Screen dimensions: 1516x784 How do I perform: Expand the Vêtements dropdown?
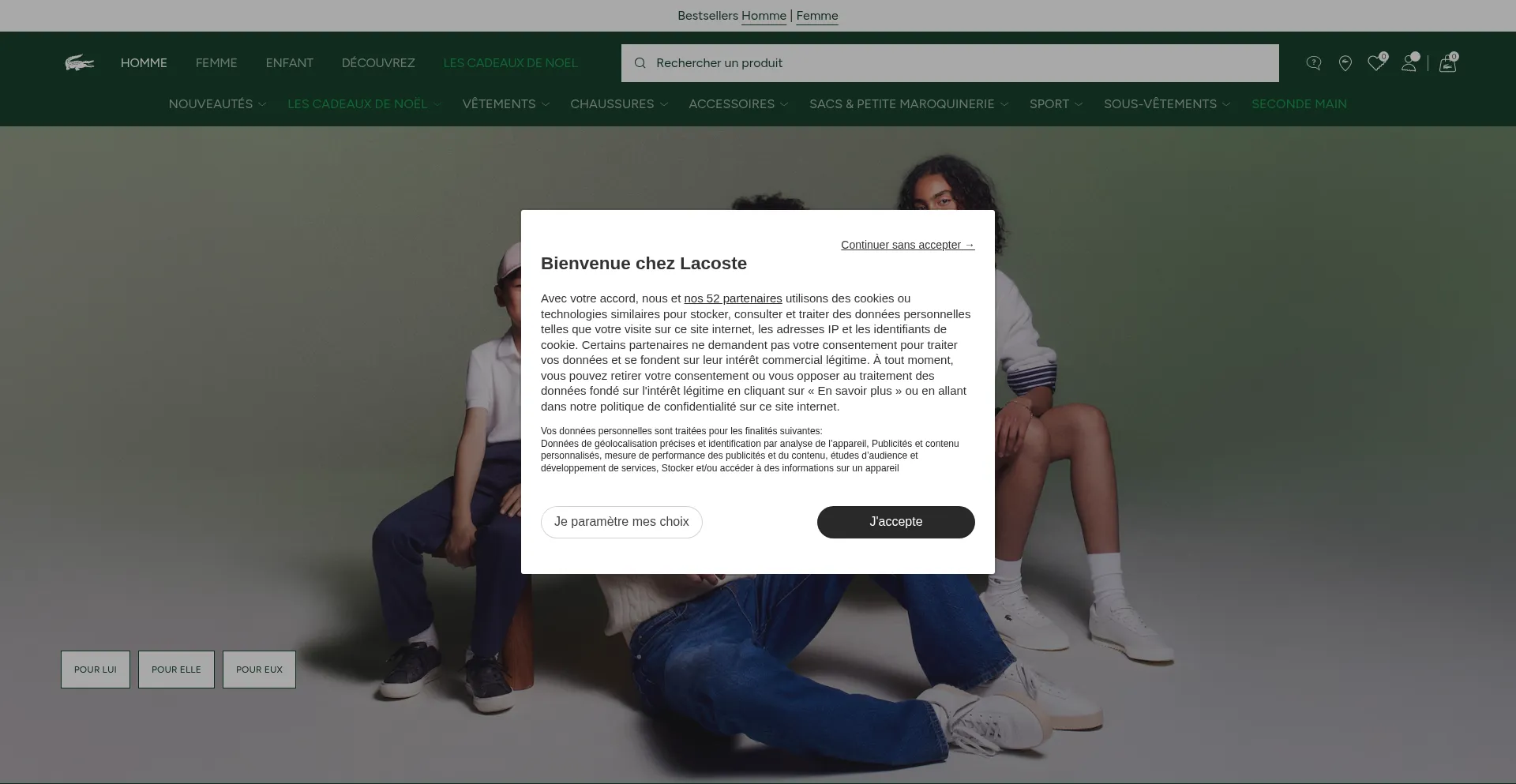pos(505,104)
